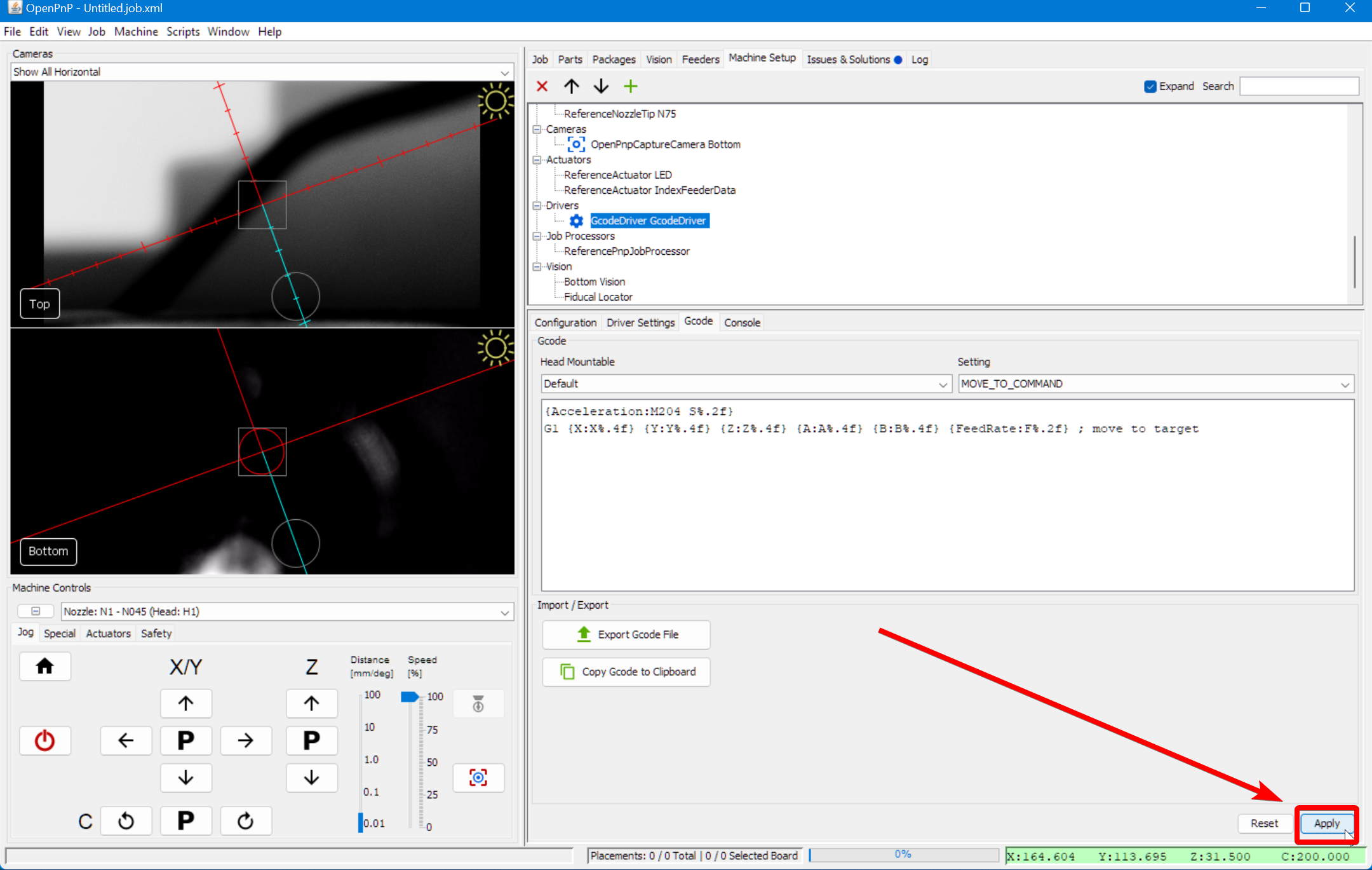Click the Export Gcode File button
Viewport: 1372px width, 870px height.
(x=626, y=634)
